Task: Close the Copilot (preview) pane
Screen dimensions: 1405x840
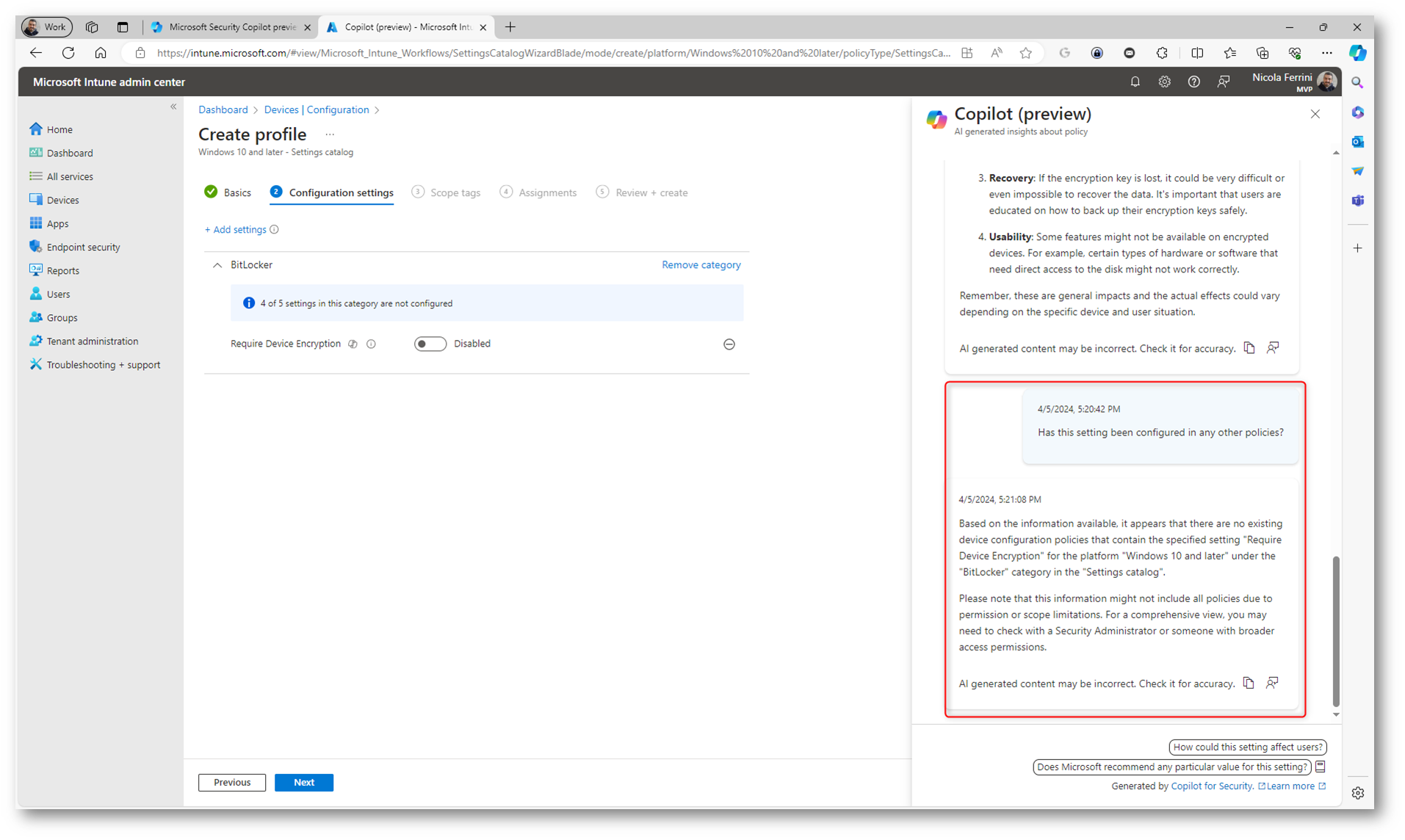Action: click(x=1315, y=114)
